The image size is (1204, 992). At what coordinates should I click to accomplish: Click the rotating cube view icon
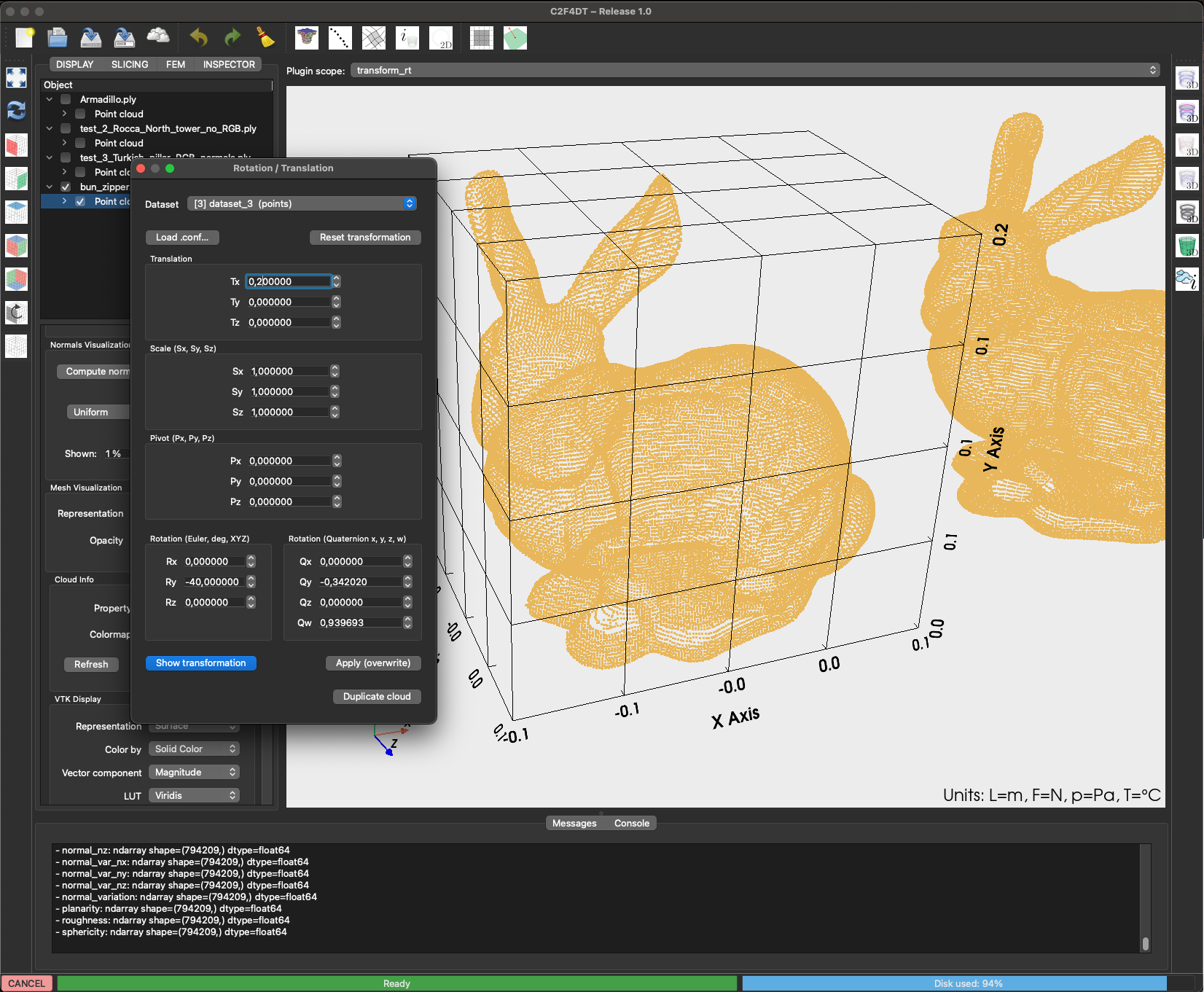16,313
